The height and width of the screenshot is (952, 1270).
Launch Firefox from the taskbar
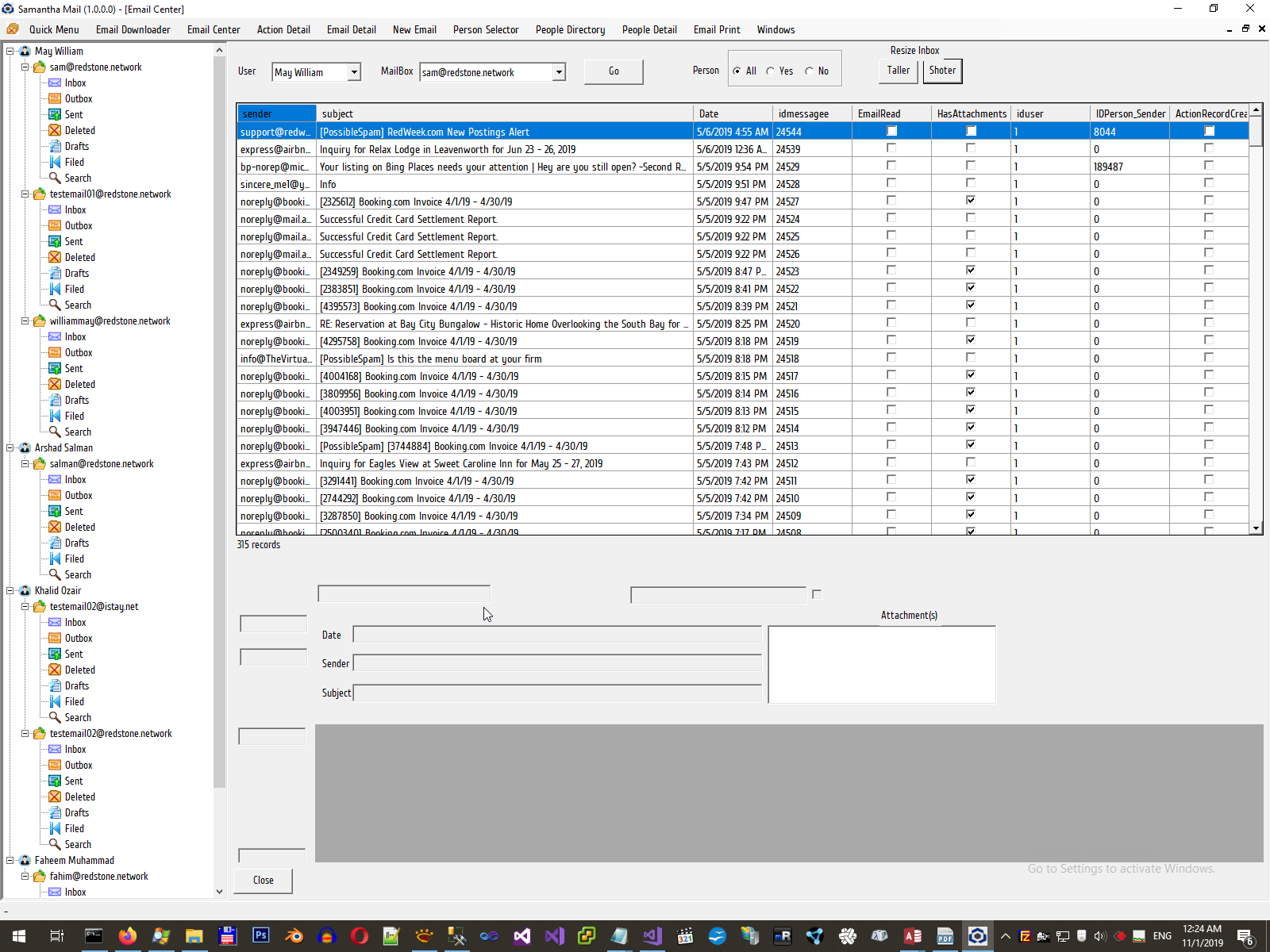pyautogui.click(x=127, y=936)
